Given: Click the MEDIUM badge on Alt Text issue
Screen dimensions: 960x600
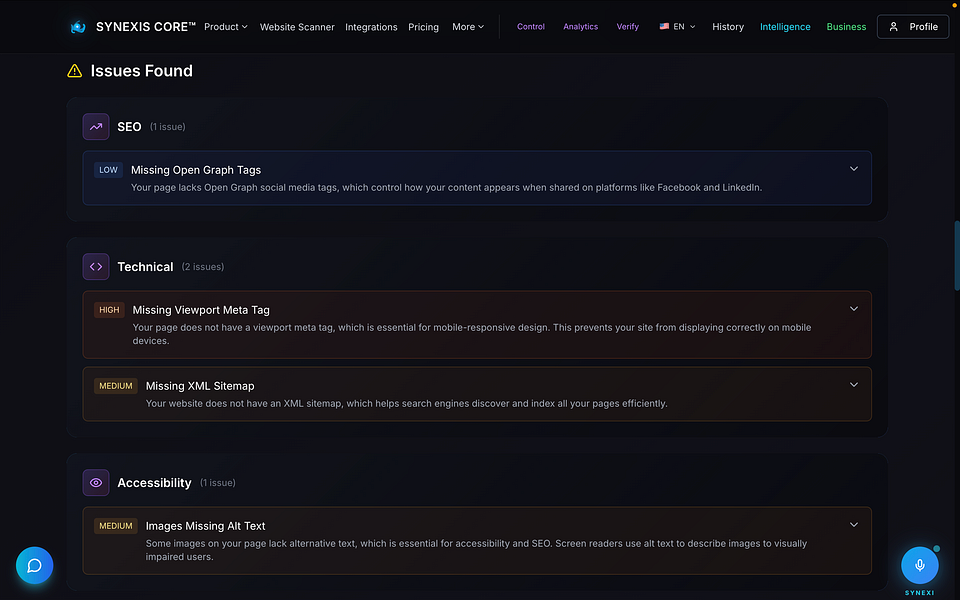Looking at the screenshot, I should coord(116,527).
